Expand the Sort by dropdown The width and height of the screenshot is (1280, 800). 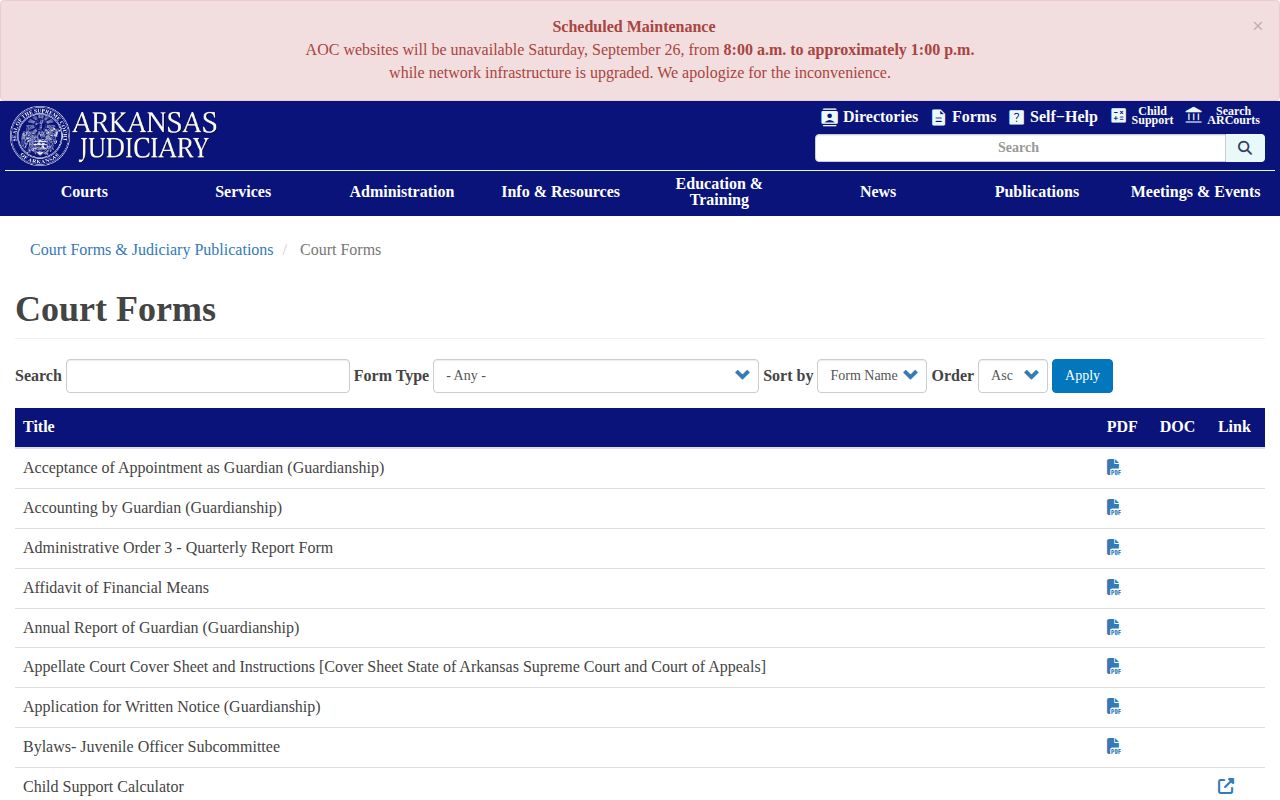872,376
